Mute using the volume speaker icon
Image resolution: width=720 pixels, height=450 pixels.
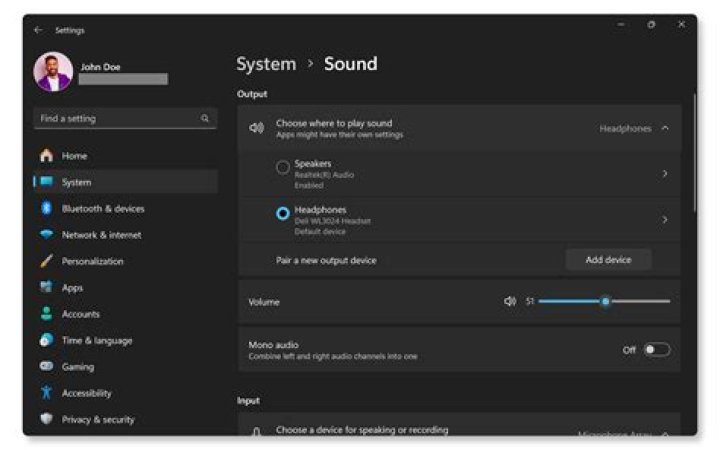click(510, 301)
